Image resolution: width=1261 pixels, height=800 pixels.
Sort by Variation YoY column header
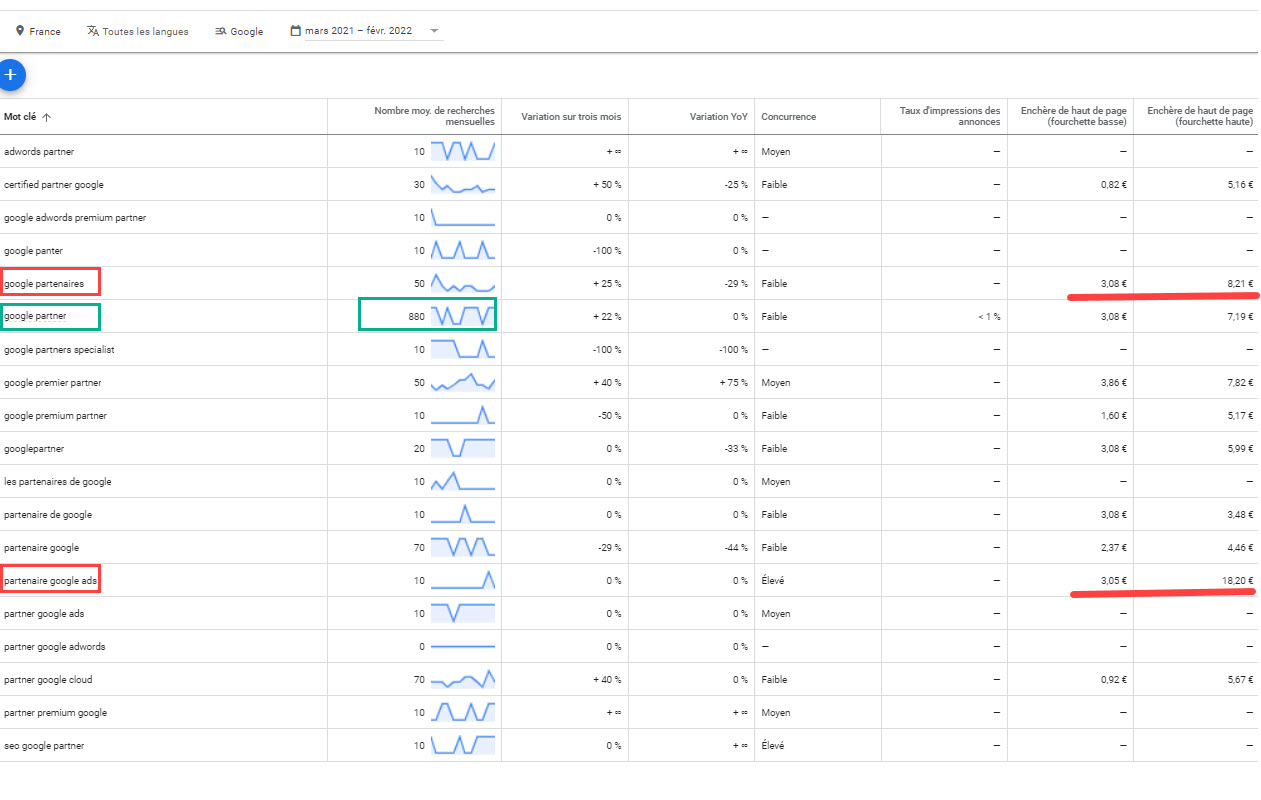coord(719,116)
